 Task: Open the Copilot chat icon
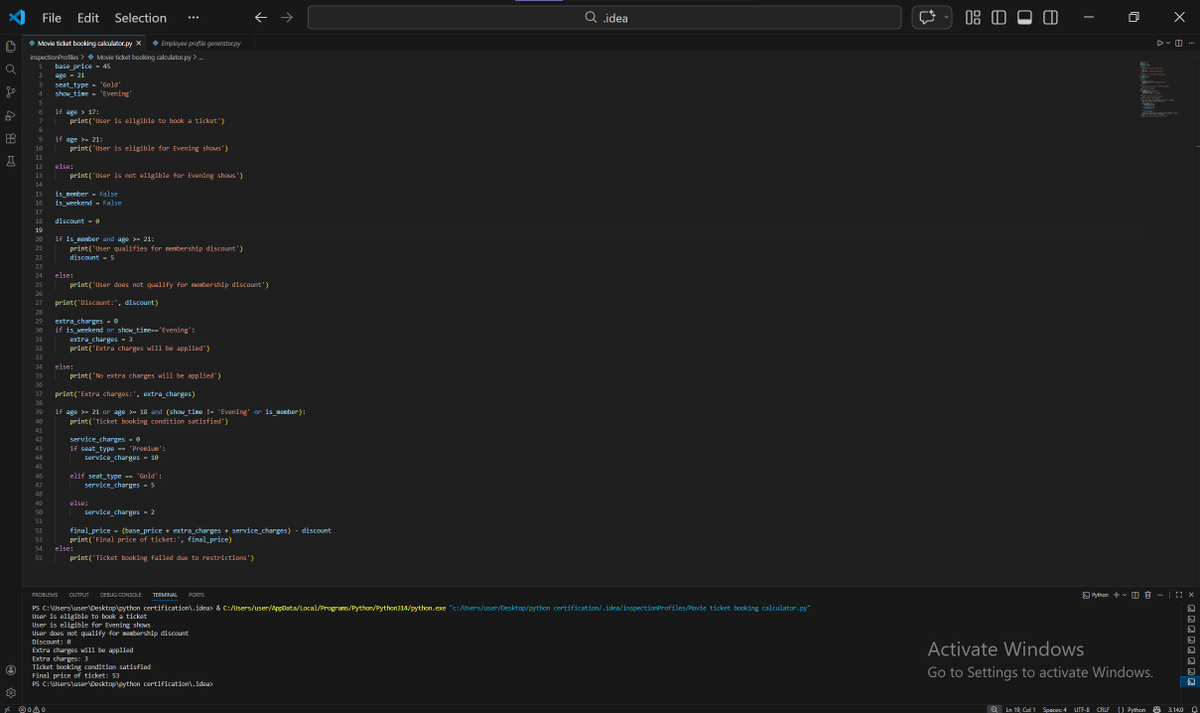pyautogui.click(x=926, y=18)
